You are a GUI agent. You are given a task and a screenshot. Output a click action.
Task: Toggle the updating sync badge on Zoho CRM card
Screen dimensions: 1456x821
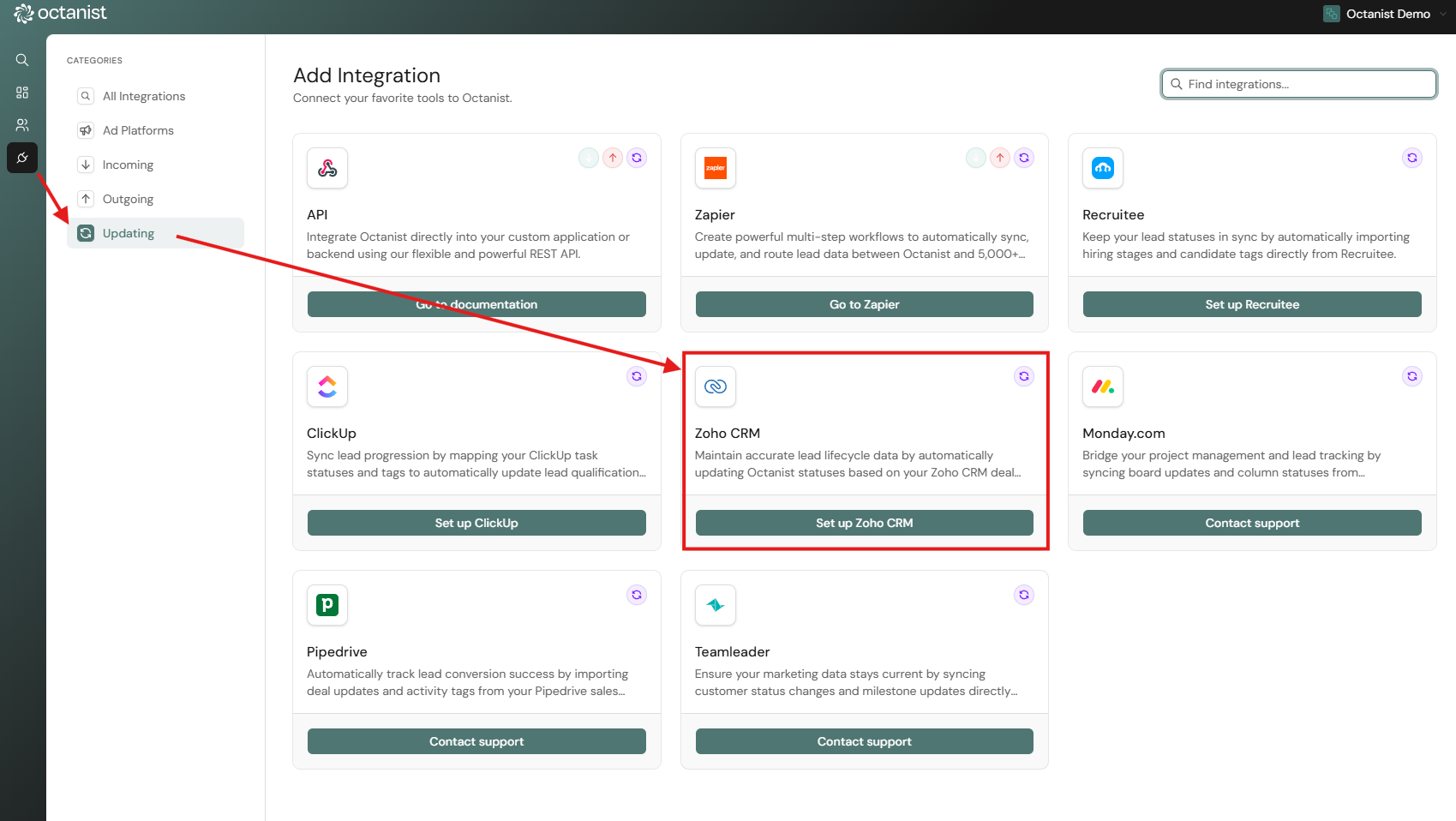pos(1023,375)
